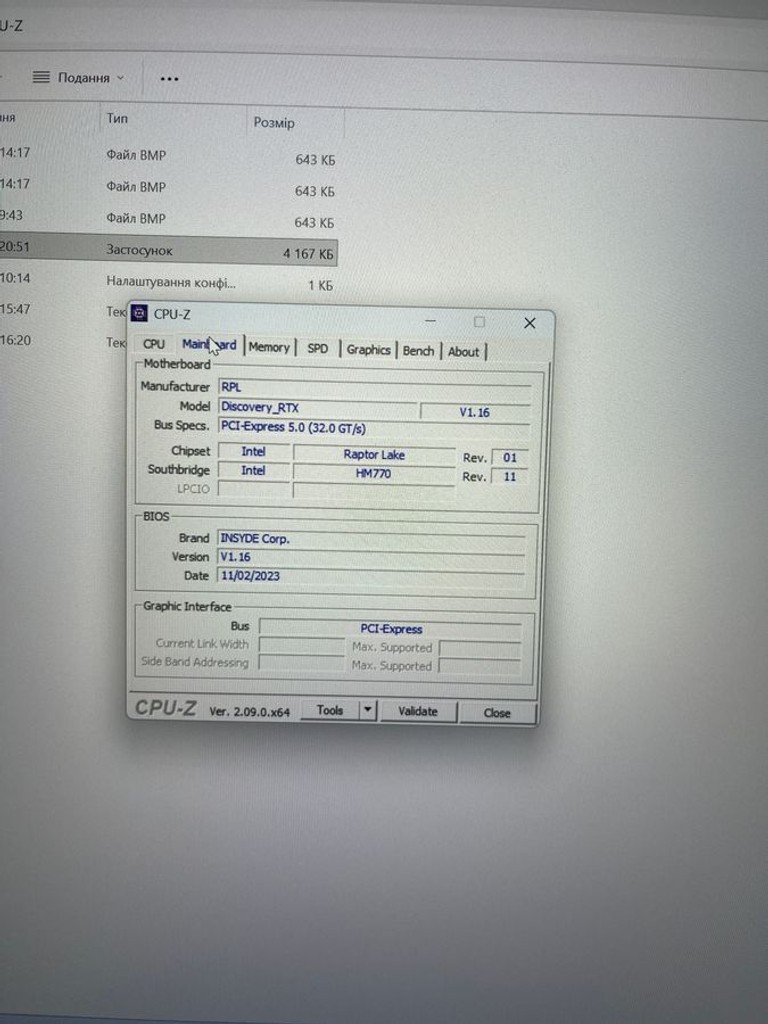The image size is (768, 1024).
Task: Click the Chipset Raptor Lake field
Action: [374, 455]
